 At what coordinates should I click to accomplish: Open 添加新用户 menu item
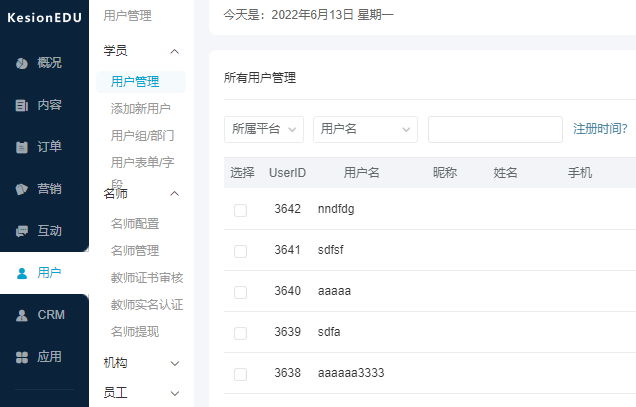click(140, 109)
